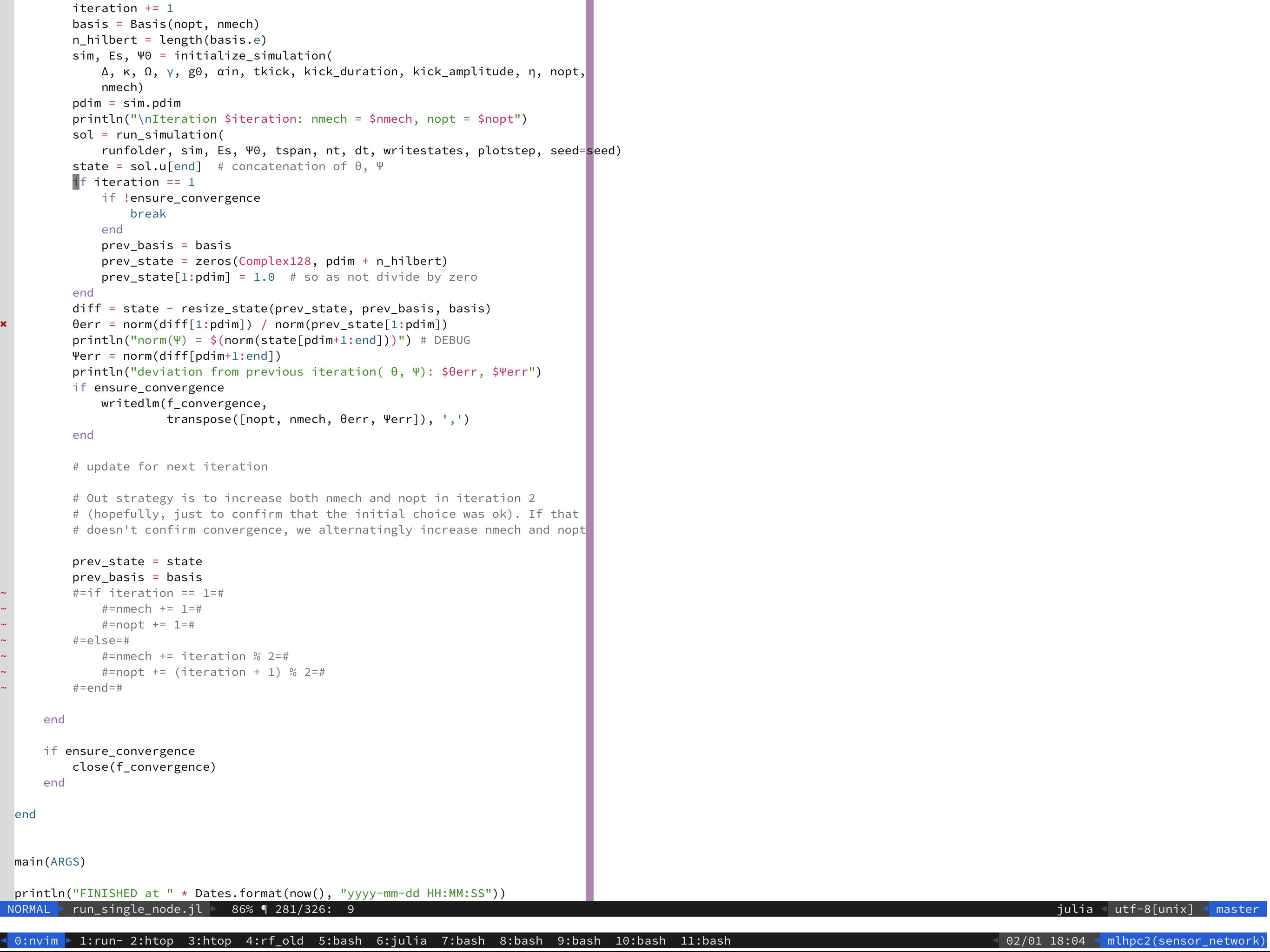This screenshot has width=1270, height=952.
Task: Click the println FINISHED at line
Action: click(x=260, y=893)
